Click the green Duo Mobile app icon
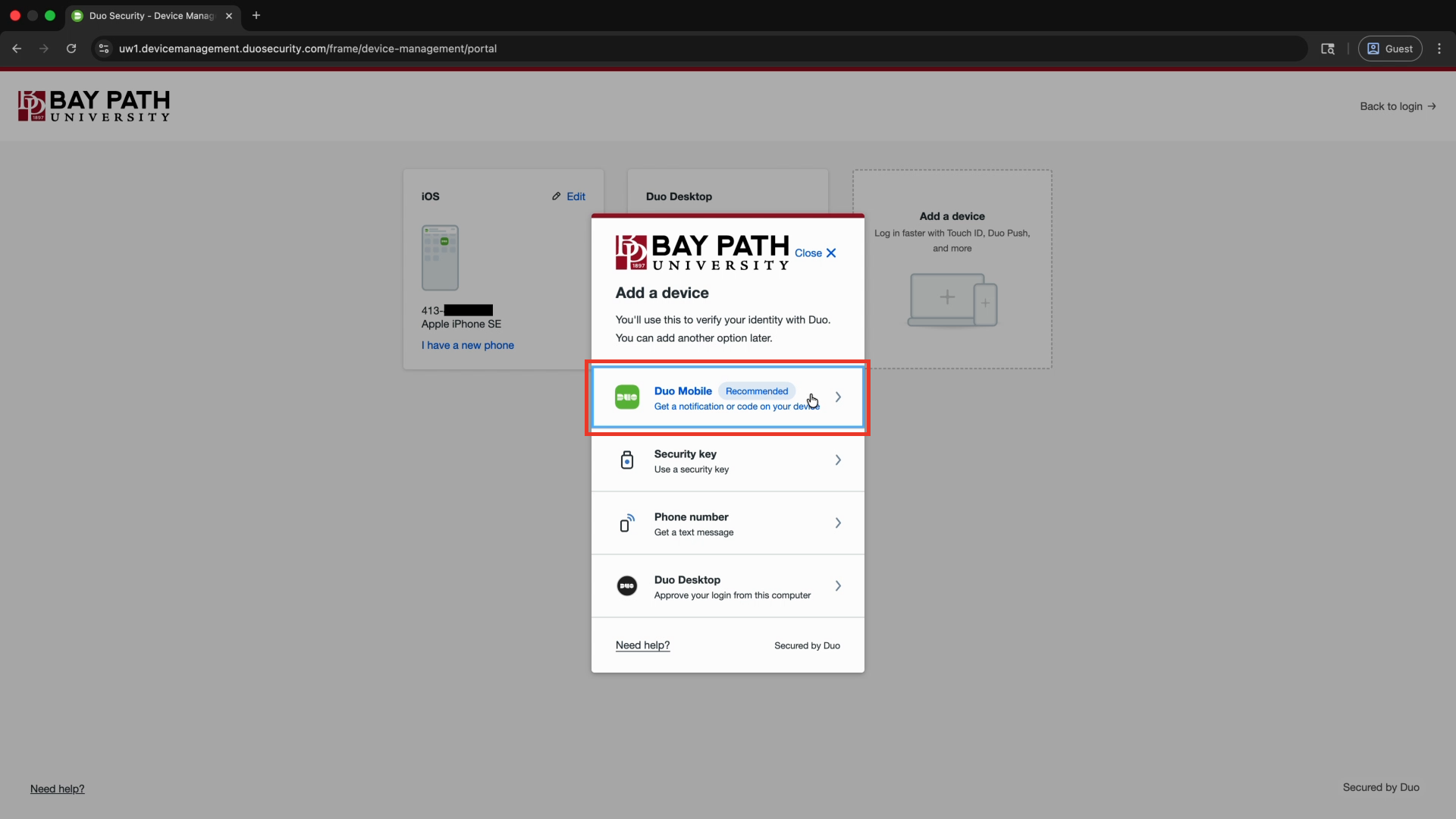 [627, 397]
